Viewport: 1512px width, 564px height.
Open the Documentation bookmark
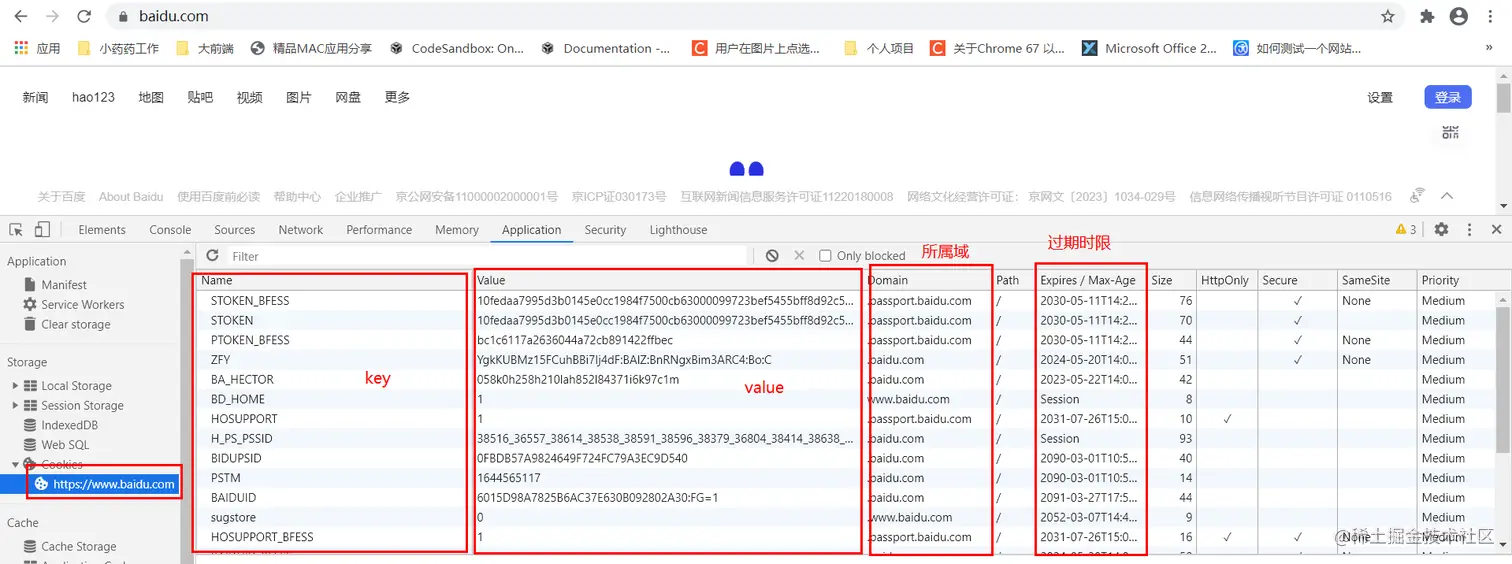(606, 48)
